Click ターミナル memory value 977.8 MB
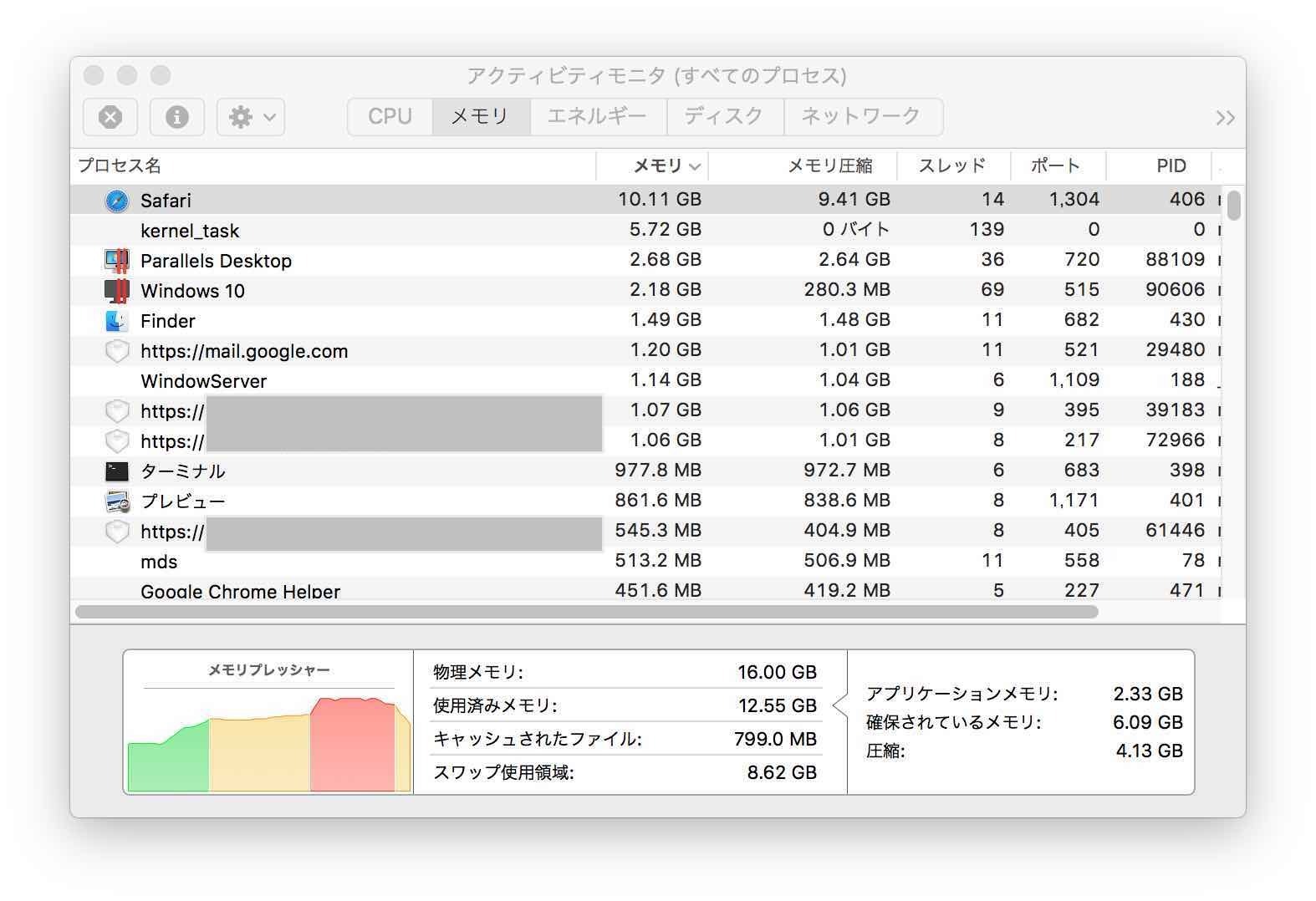Screen dimensions: 1316x901 (658, 471)
